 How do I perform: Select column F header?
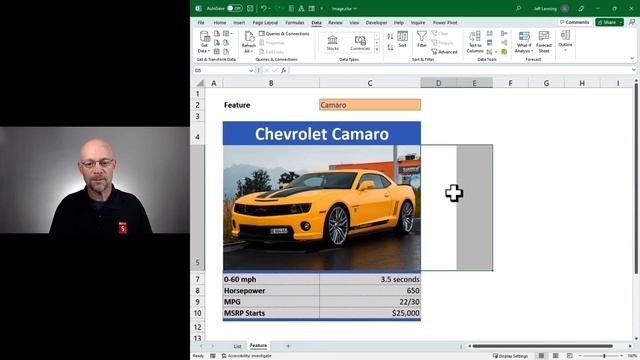tap(510, 83)
